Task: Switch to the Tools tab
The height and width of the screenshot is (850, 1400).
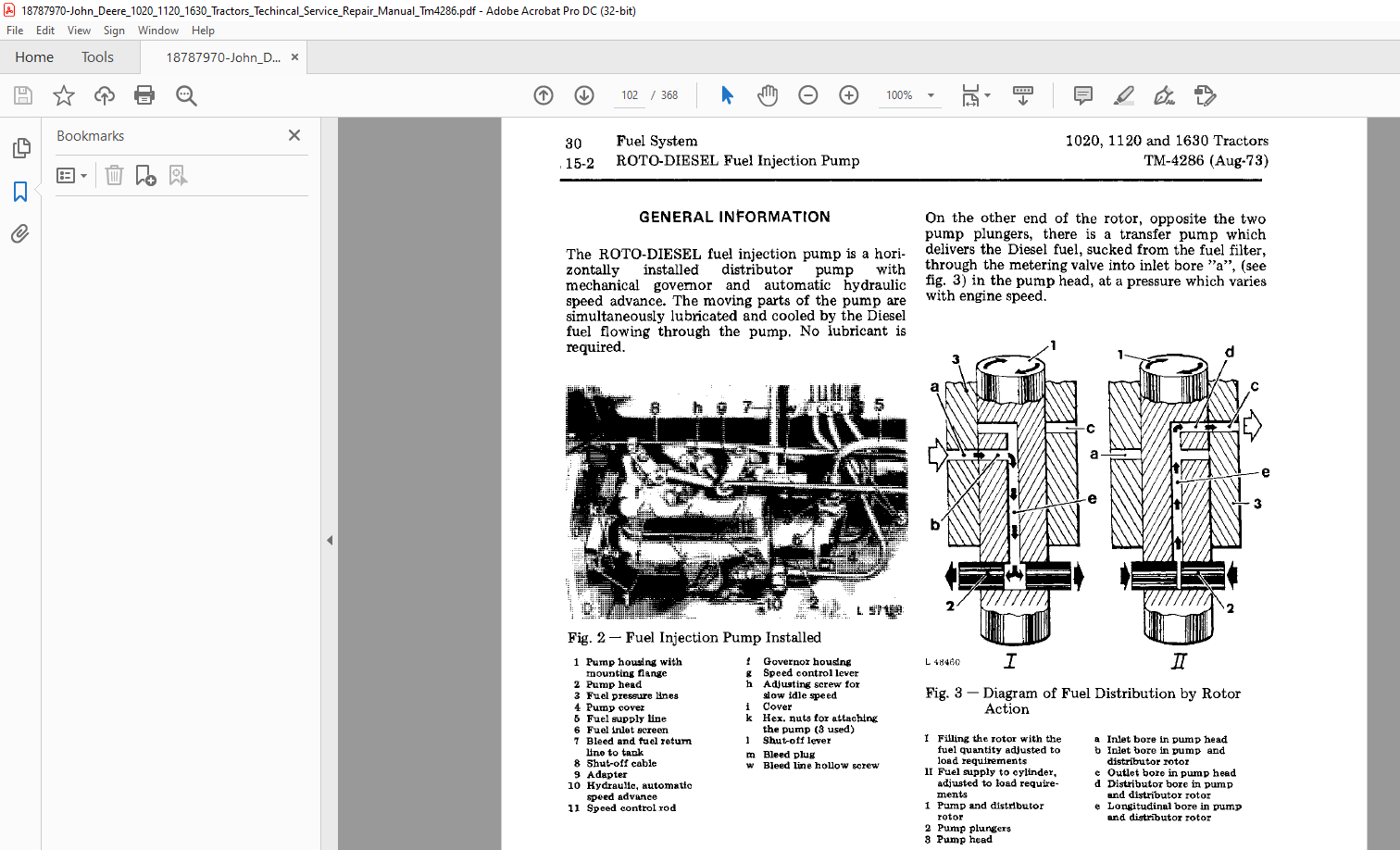Action: (97, 57)
